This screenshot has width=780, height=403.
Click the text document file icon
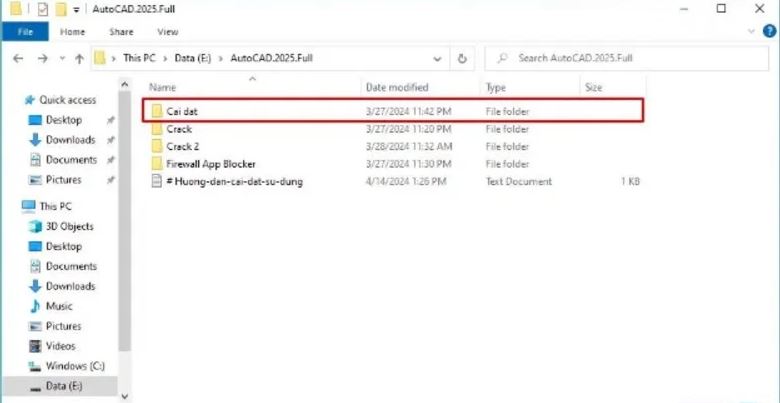point(157,182)
